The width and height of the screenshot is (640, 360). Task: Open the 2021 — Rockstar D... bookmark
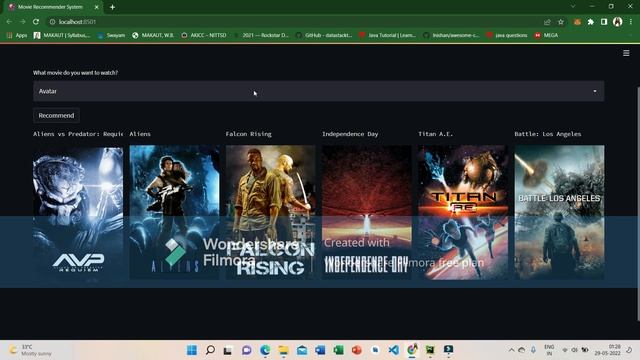click(261, 35)
